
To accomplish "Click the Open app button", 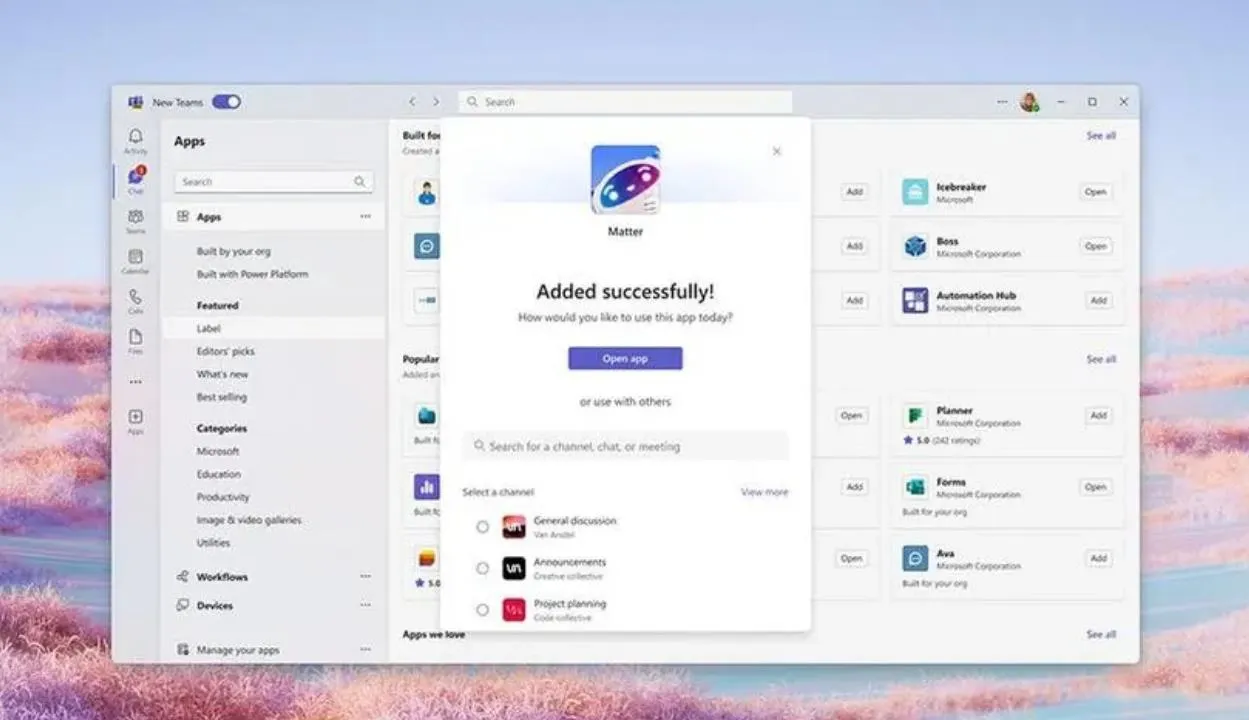I will point(625,358).
